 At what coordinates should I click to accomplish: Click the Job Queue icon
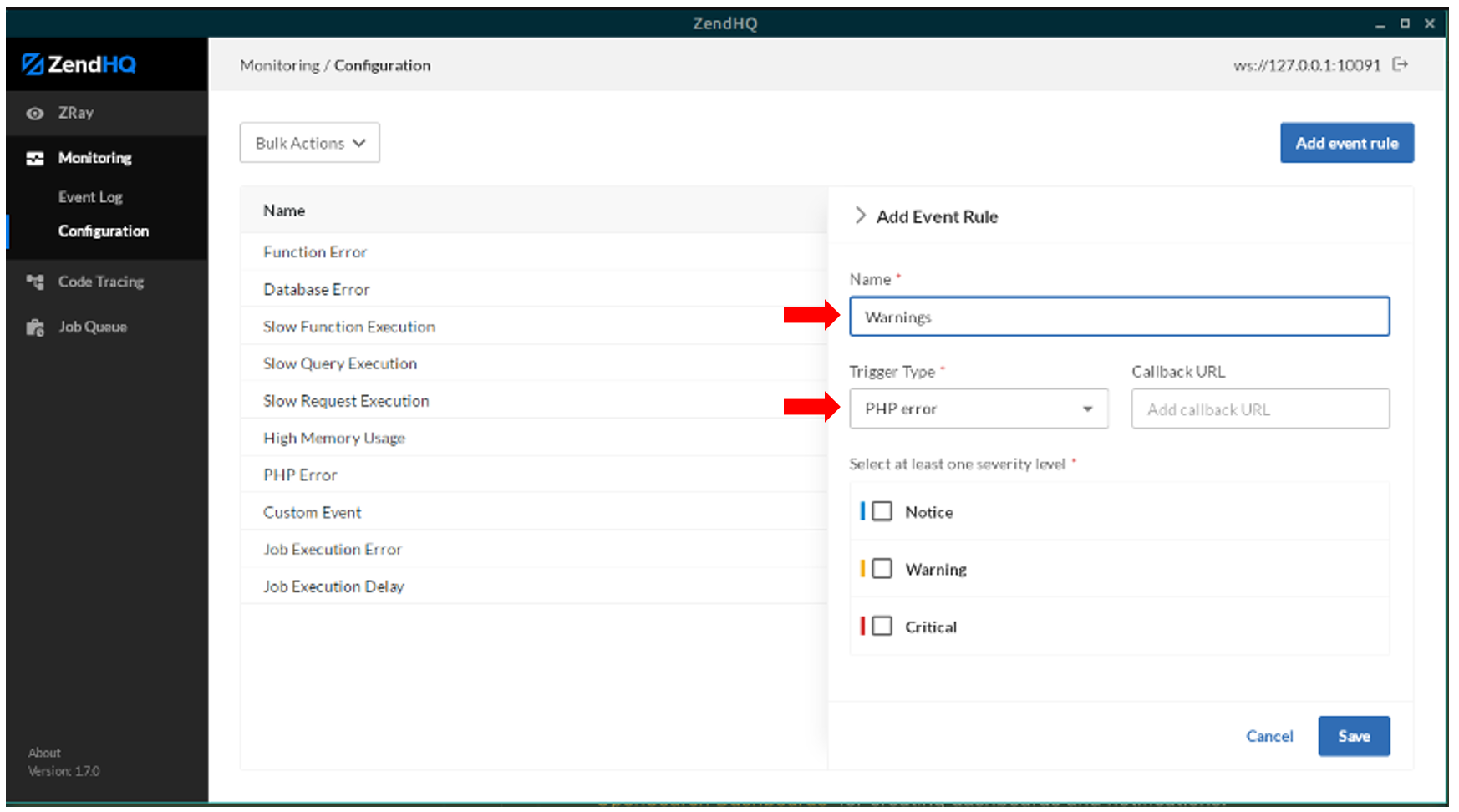[35, 327]
